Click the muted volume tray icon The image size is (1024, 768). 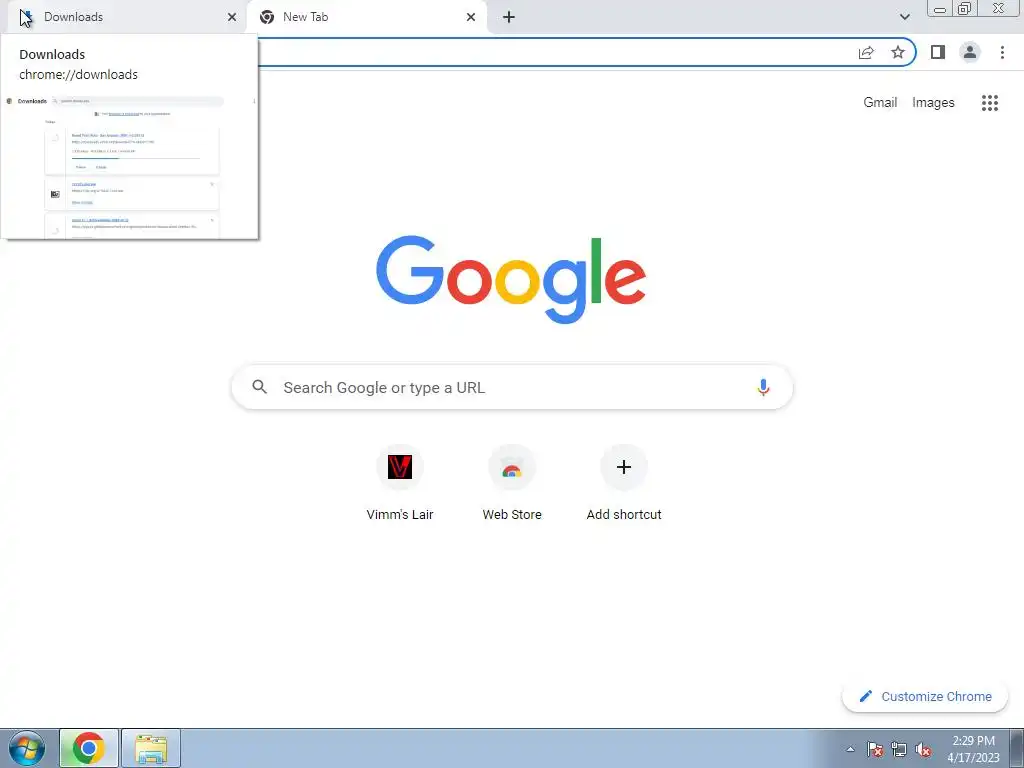[923, 749]
